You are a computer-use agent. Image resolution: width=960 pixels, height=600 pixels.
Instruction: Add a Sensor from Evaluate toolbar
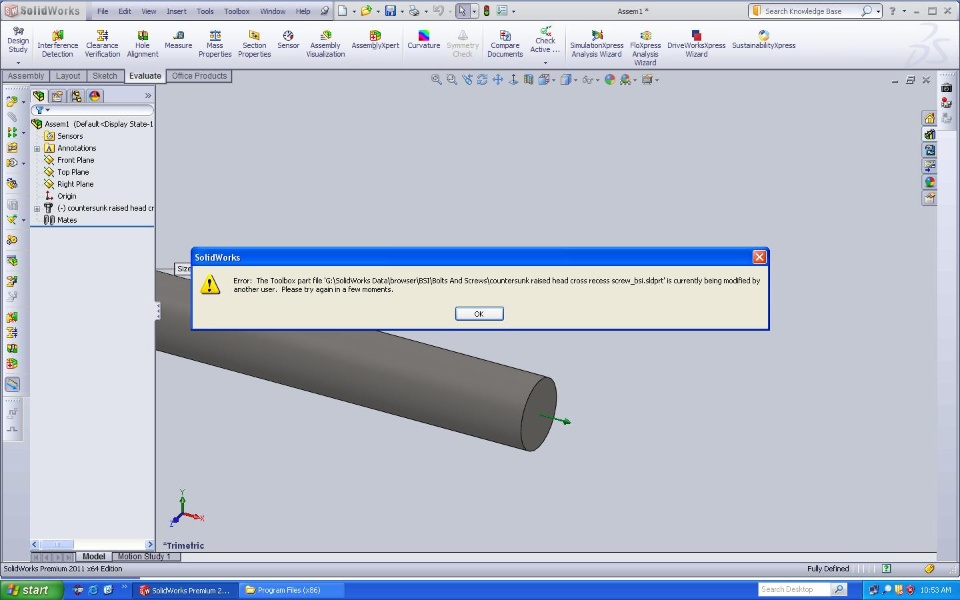tap(288, 40)
